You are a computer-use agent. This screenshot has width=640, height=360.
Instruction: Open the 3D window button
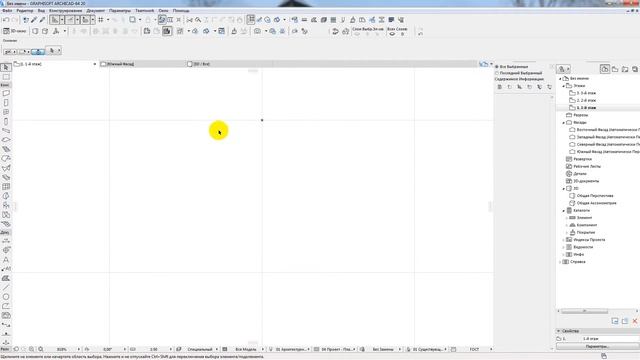(15, 31)
